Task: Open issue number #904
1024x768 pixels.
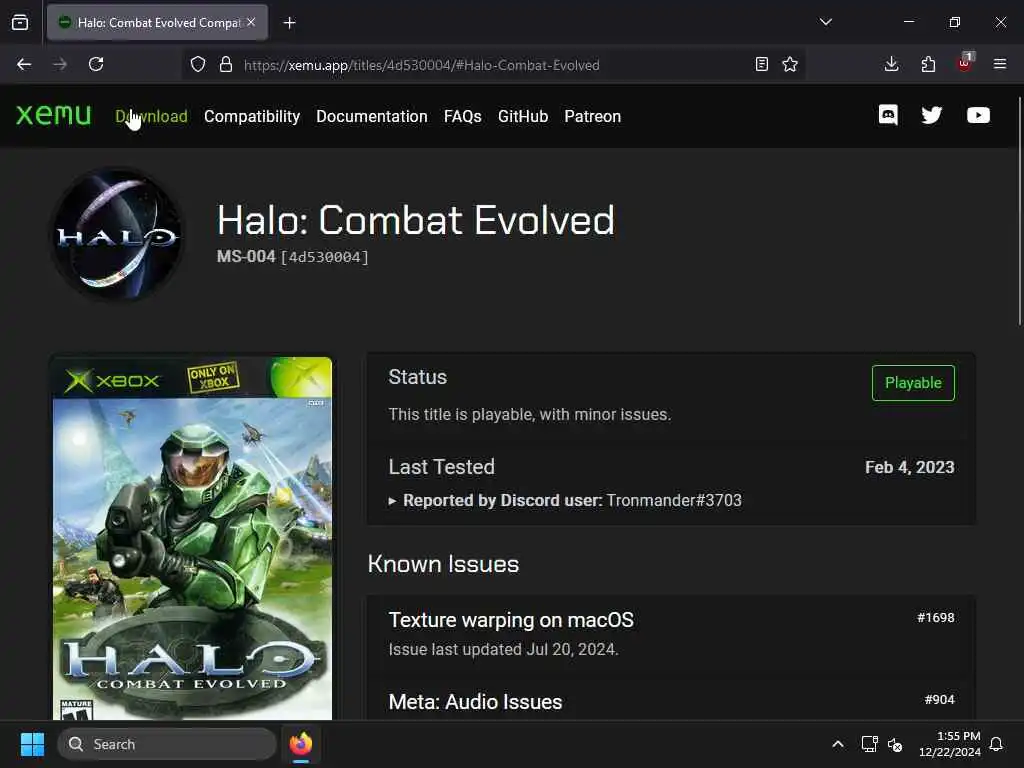Action: (940, 699)
